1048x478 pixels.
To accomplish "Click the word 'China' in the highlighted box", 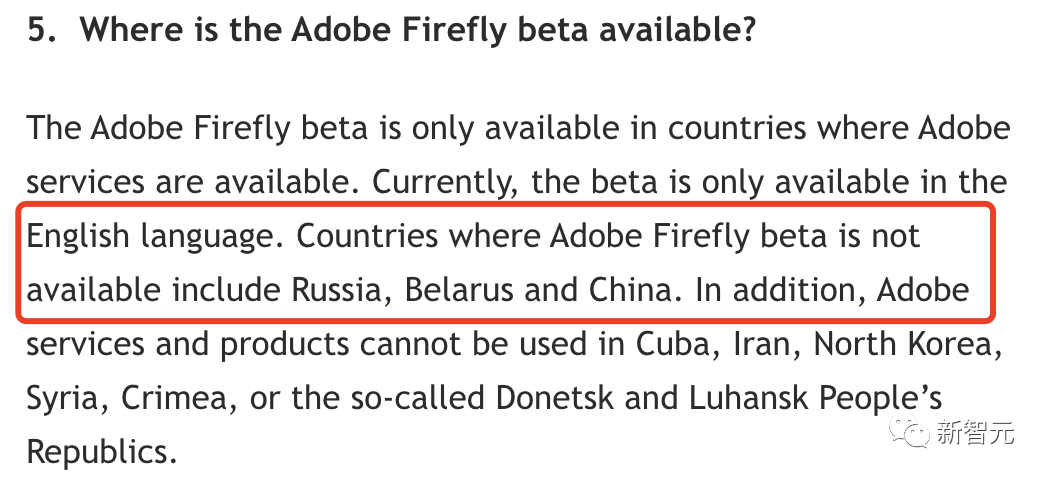I will click(x=627, y=290).
